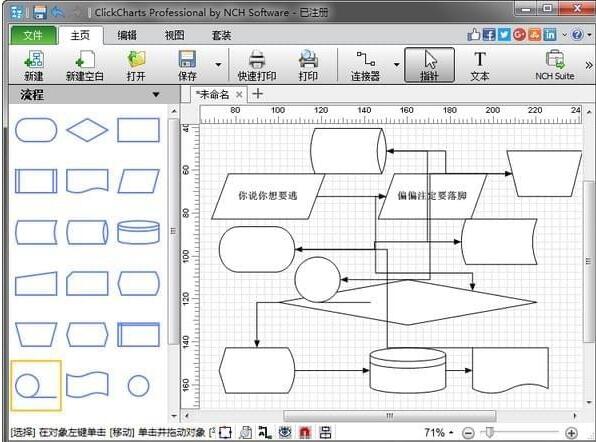596x442 pixels.
Task: Open the dropdown arrow beside 保存
Action: [x=218, y=65]
